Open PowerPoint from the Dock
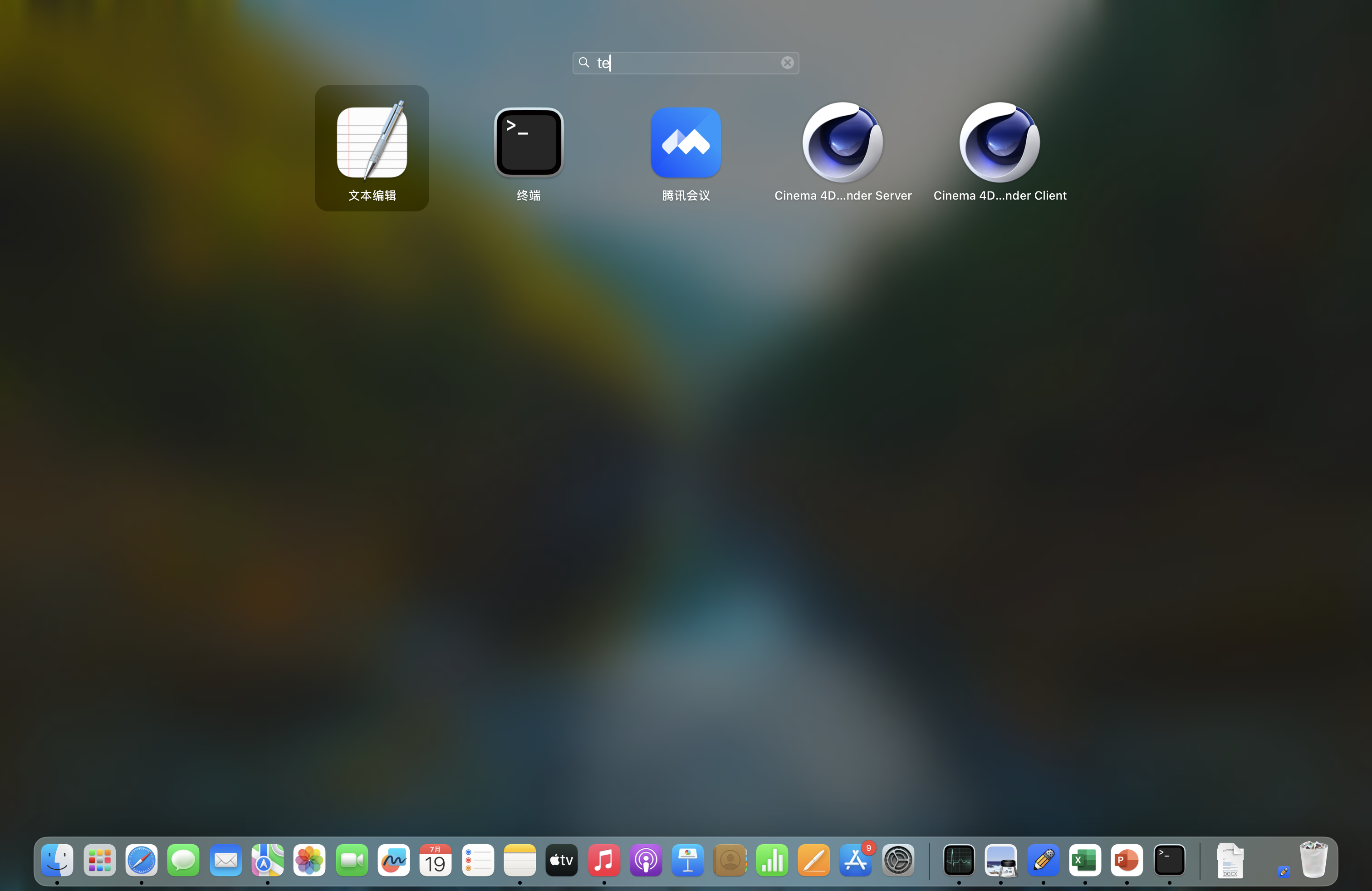This screenshot has width=1372, height=891. tap(1127, 861)
